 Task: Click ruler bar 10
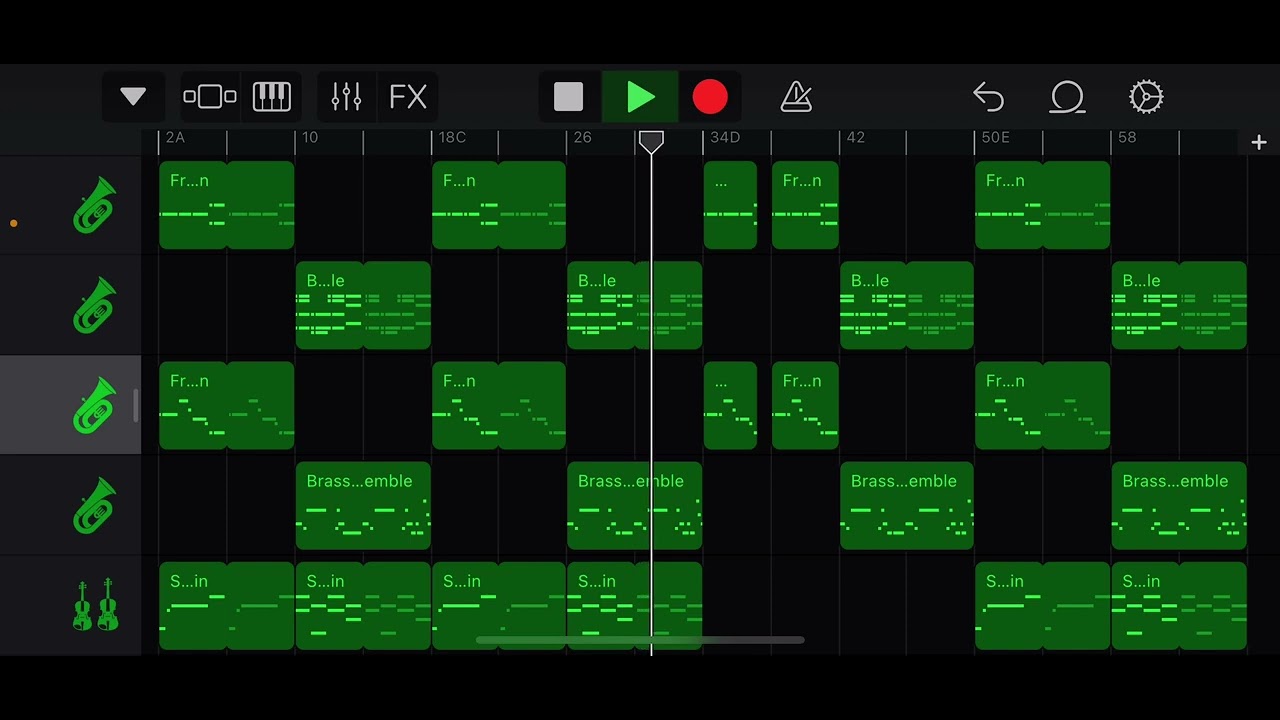(x=310, y=137)
